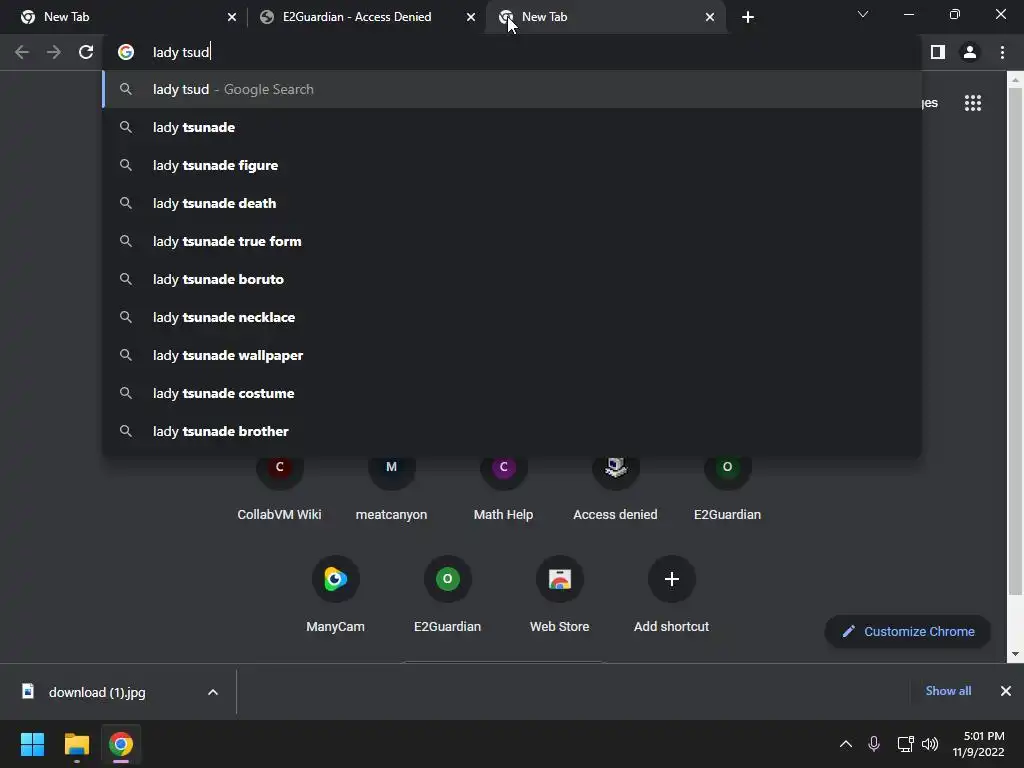
Task: Open network display tray icon
Action: point(905,744)
